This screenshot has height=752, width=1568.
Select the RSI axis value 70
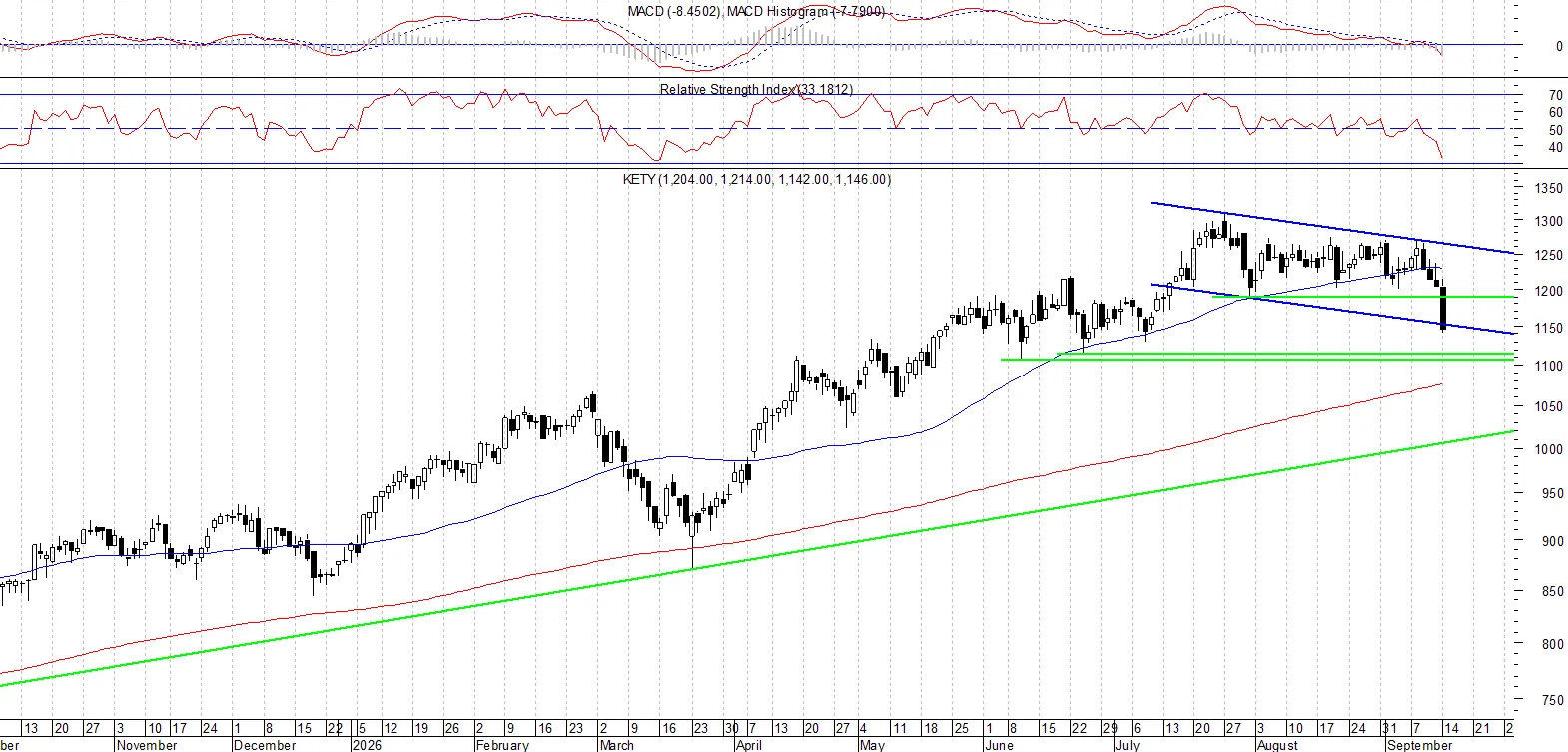click(x=1556, y=95)
